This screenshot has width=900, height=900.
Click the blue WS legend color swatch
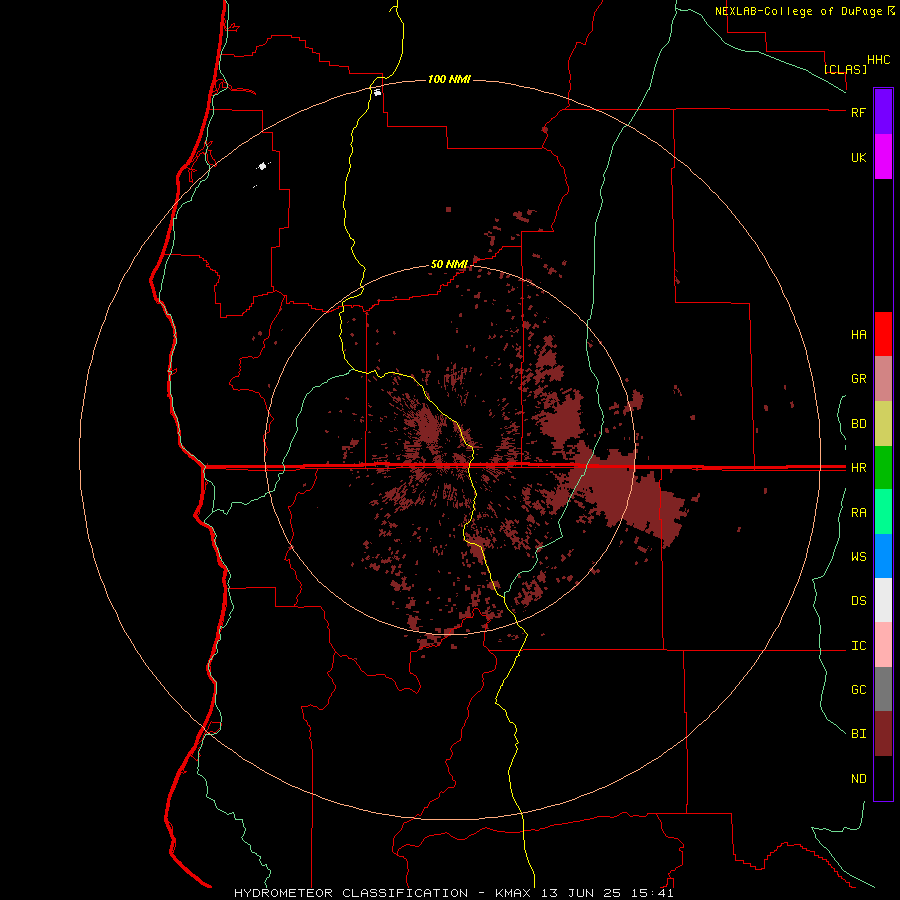click(883, 556)
